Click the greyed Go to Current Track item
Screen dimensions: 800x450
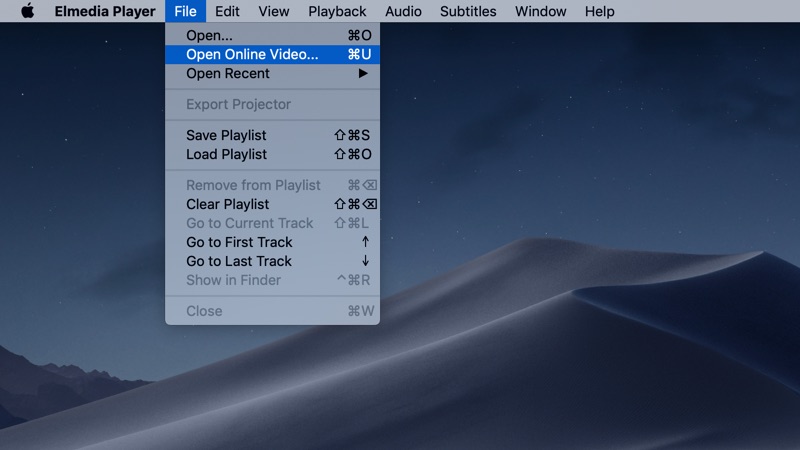pyautogui.click(x=272, y=223)
